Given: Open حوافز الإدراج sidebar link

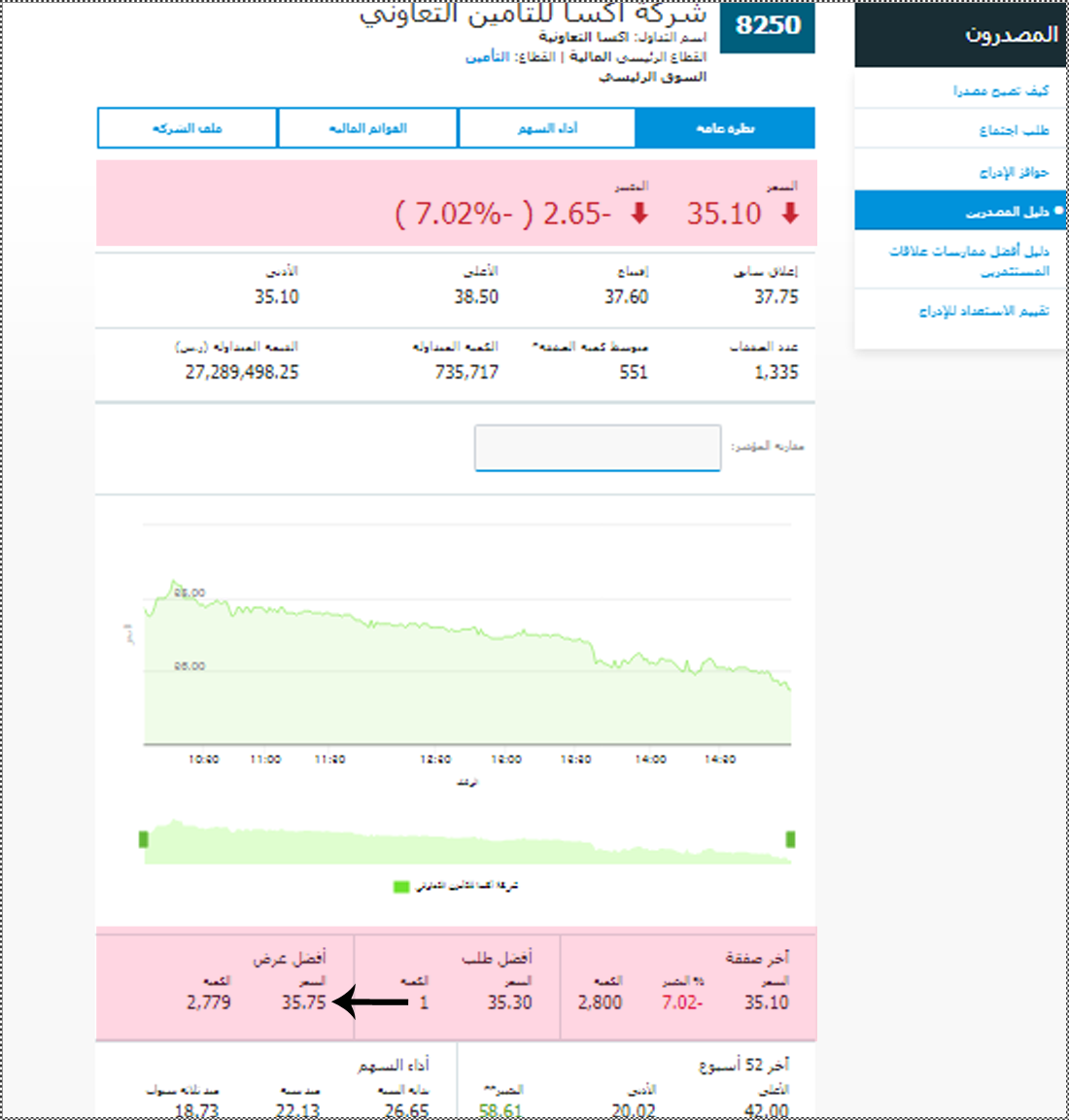Looking at the screenshot, I should coord(1014,171).
